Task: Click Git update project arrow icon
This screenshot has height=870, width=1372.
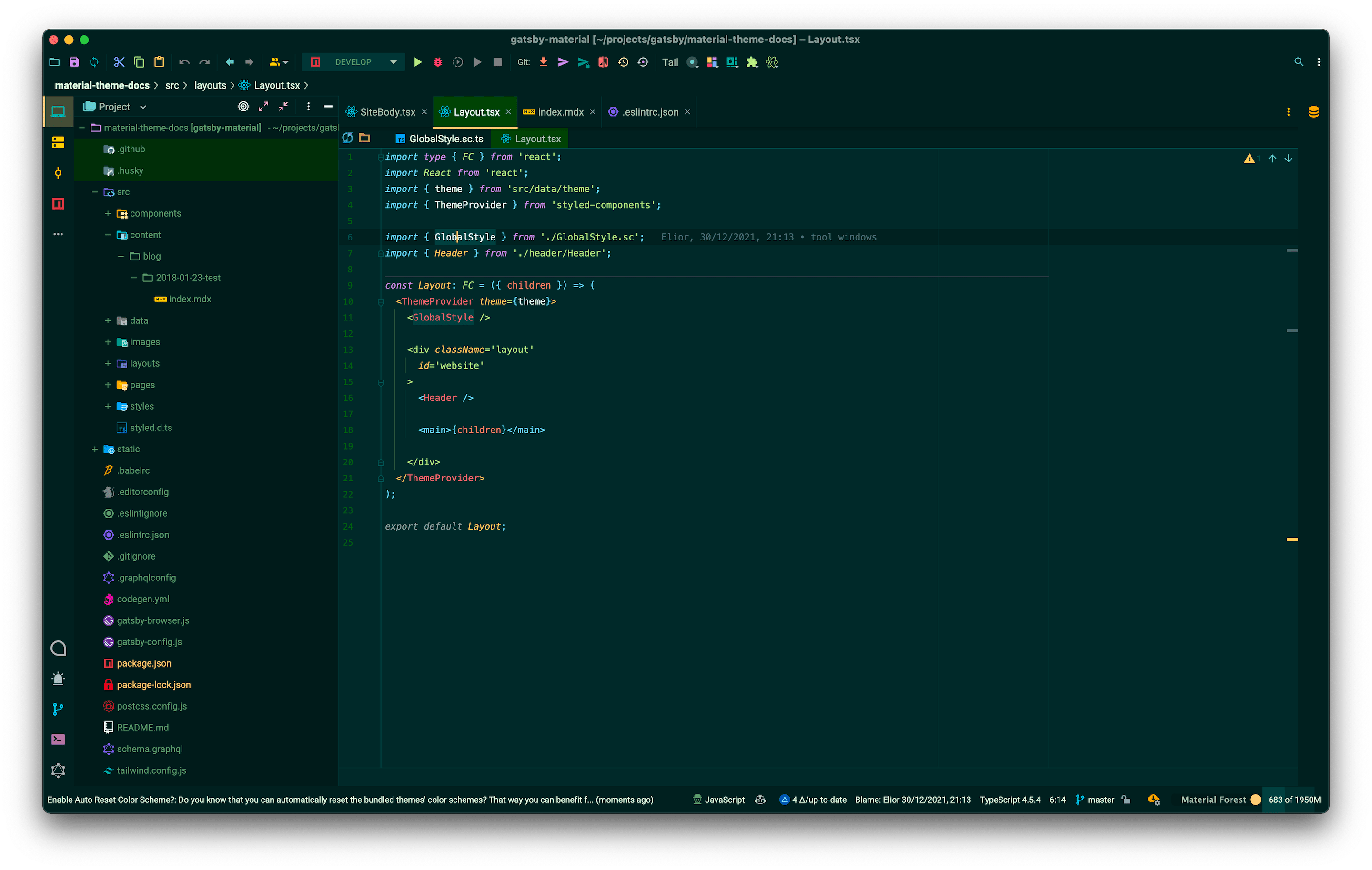Action: click(x=544, y=62)
